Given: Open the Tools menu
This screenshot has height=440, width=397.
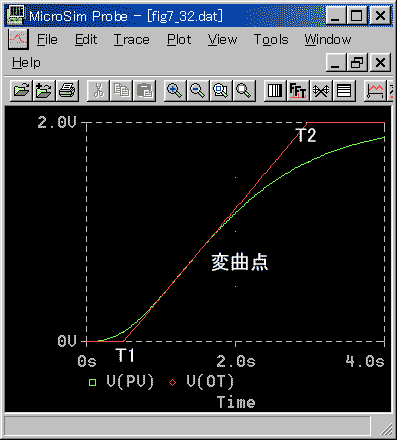Looking at the screenshot, I should [x=271, y=40].
